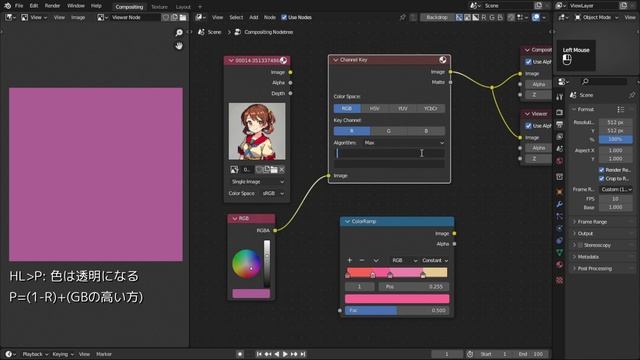This screenshot has height=360, width=640.
Task: Open the sRGB Color Space dropdown
Action: click(x=273, y=193)
